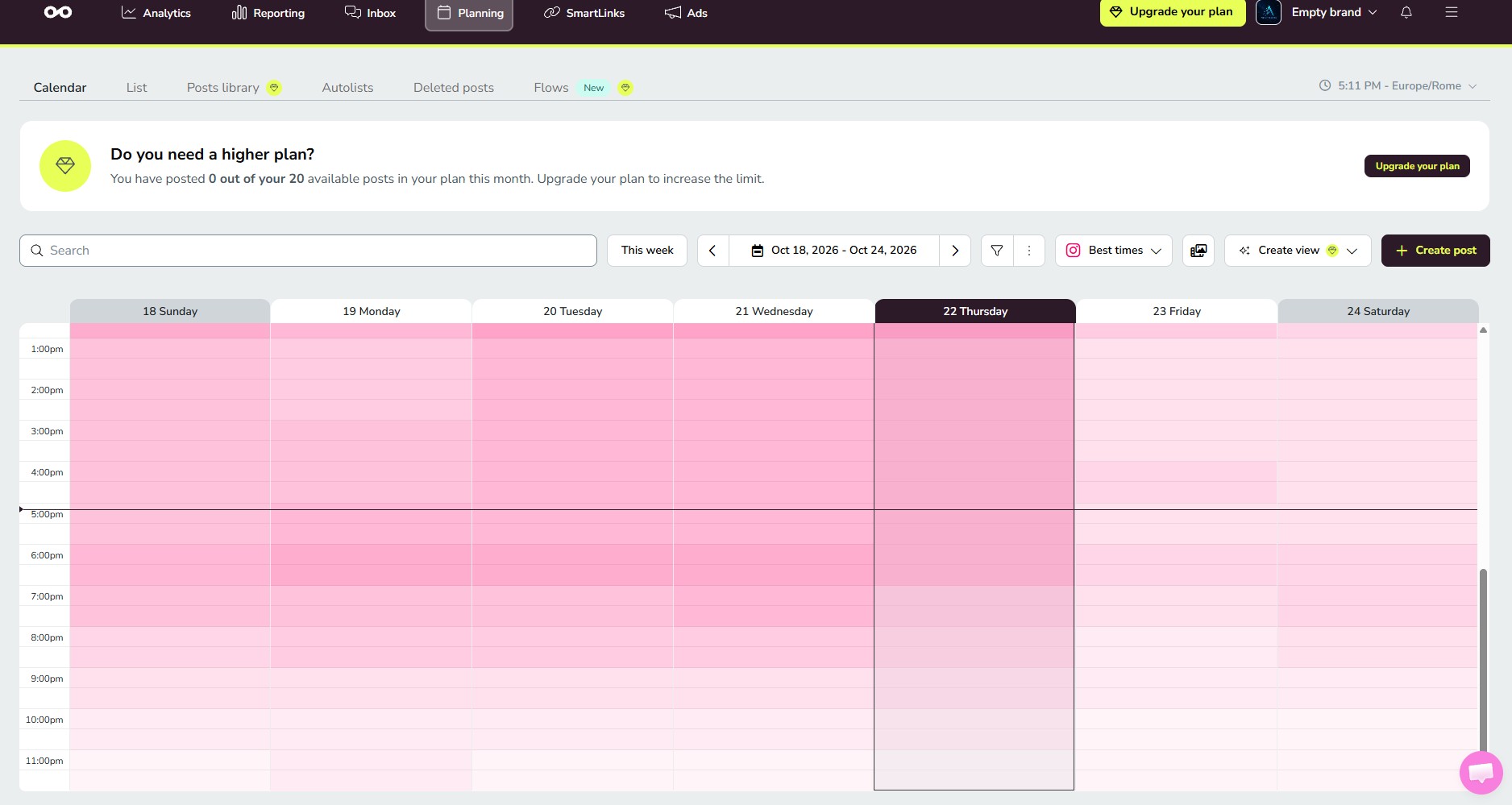
Task: Open the Autolists tab
Action: (x=347, y=88)
